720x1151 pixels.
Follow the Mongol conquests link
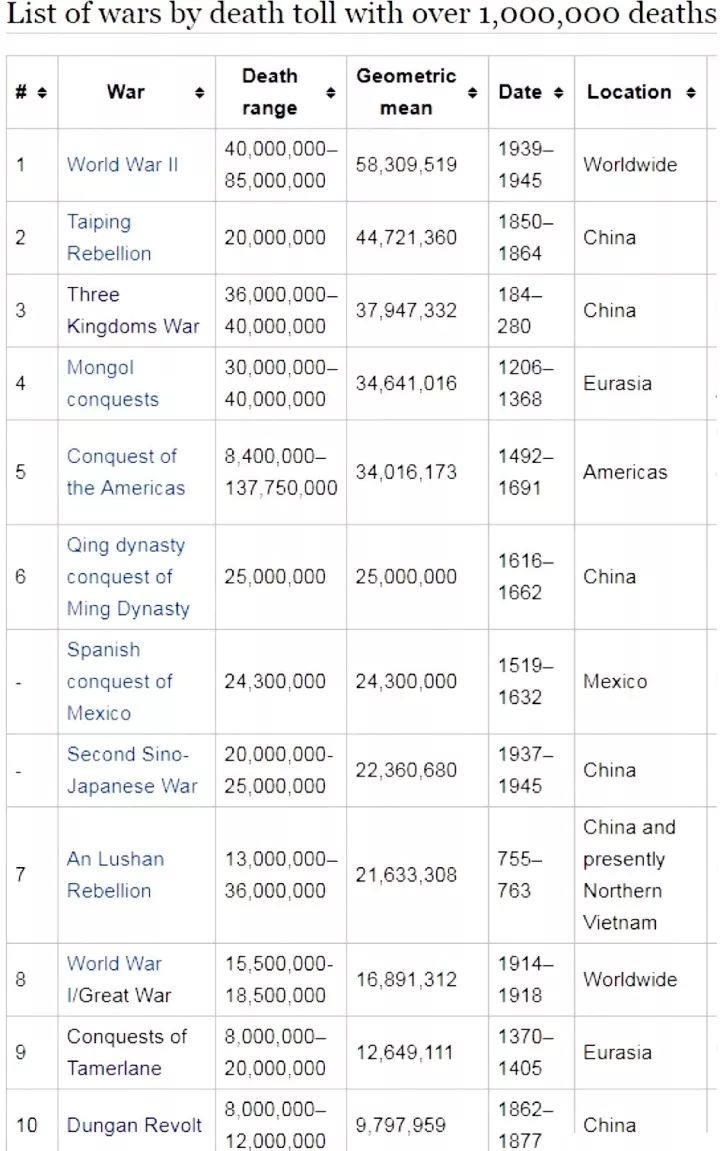tap(112, 383)
